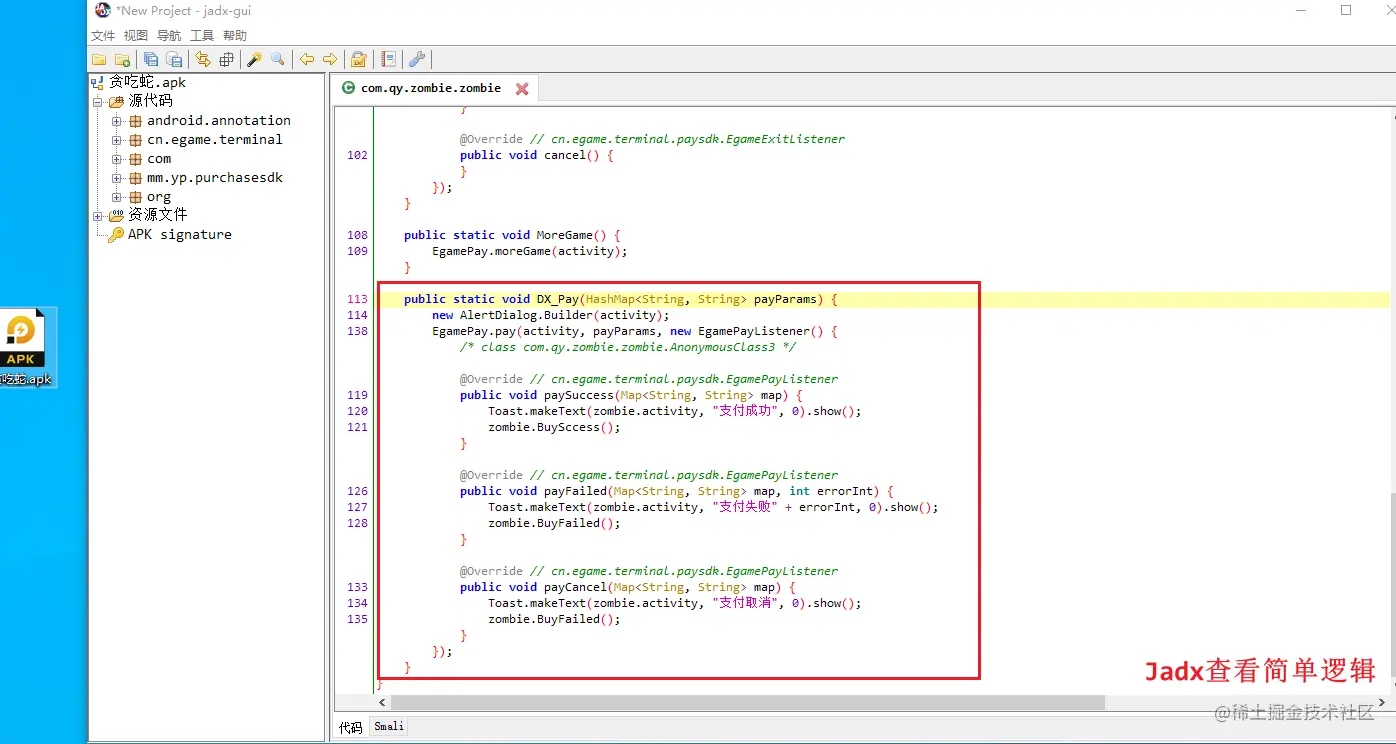1396x744 pixels.
Task: Expand the mm.yp.purchasesdk package
Action: [x=117, y=177]
